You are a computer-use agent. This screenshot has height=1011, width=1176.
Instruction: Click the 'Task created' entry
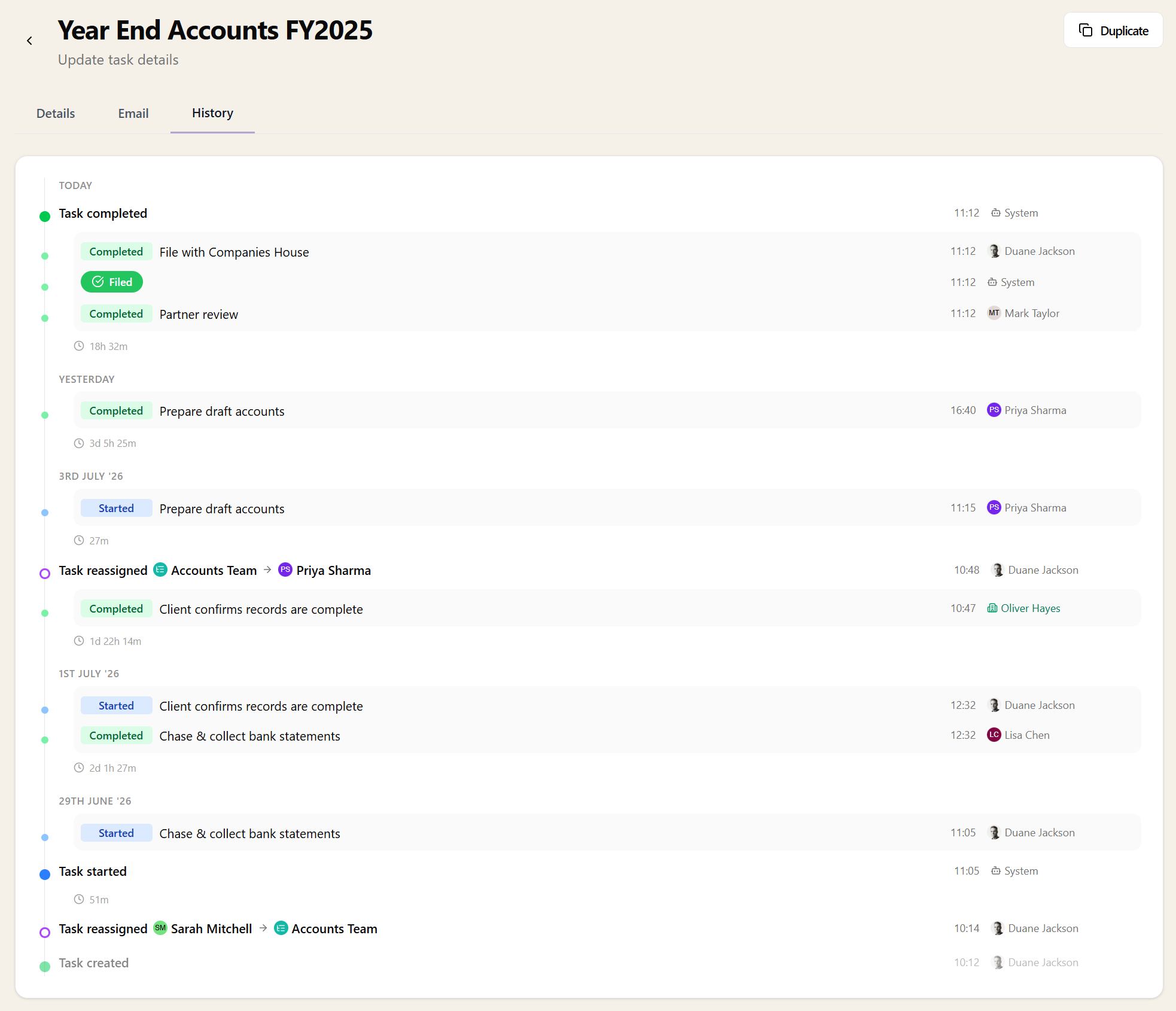(x=94, y=963)
